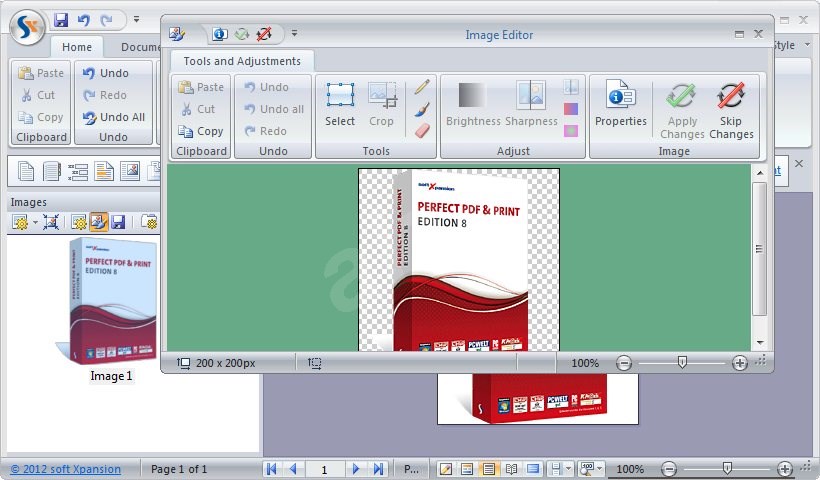Click Undo All in main window ribbon
Screen dimensions: 820x480
tap(113, 117)
